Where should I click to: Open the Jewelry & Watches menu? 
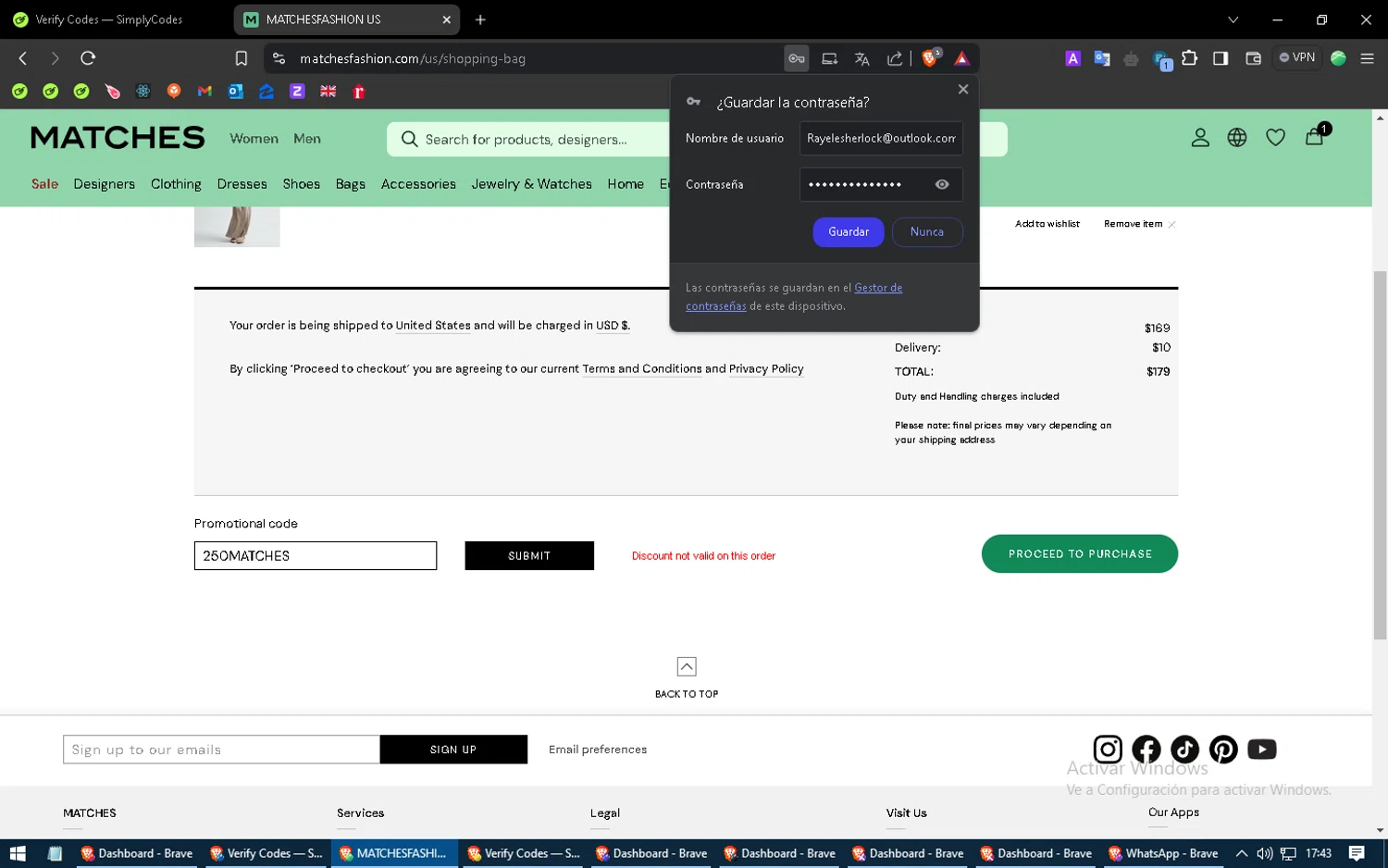click(x=532, y=184)
